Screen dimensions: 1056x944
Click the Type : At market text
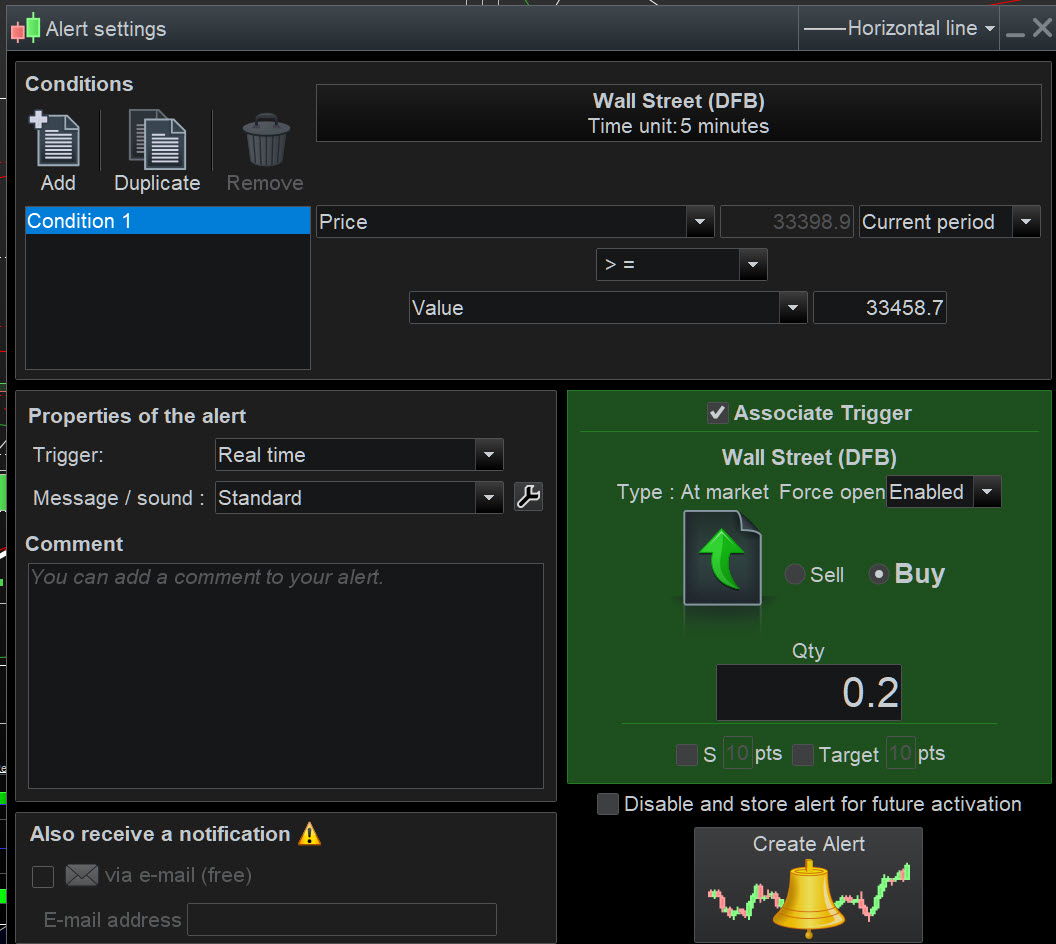click(692, 492)
